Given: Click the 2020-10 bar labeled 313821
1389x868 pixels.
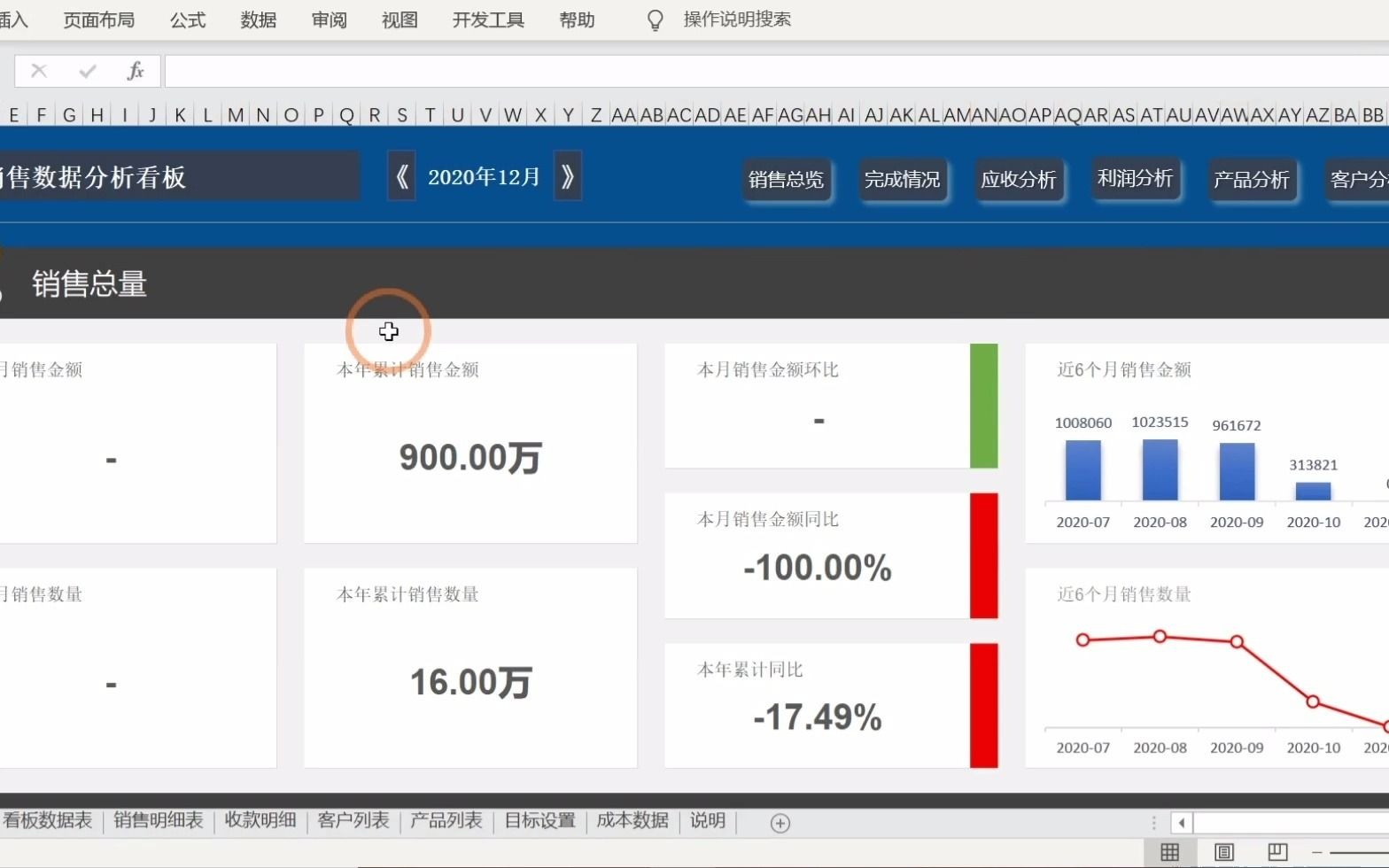Looking at the screenshot, I should click(x=1314, y=492).
